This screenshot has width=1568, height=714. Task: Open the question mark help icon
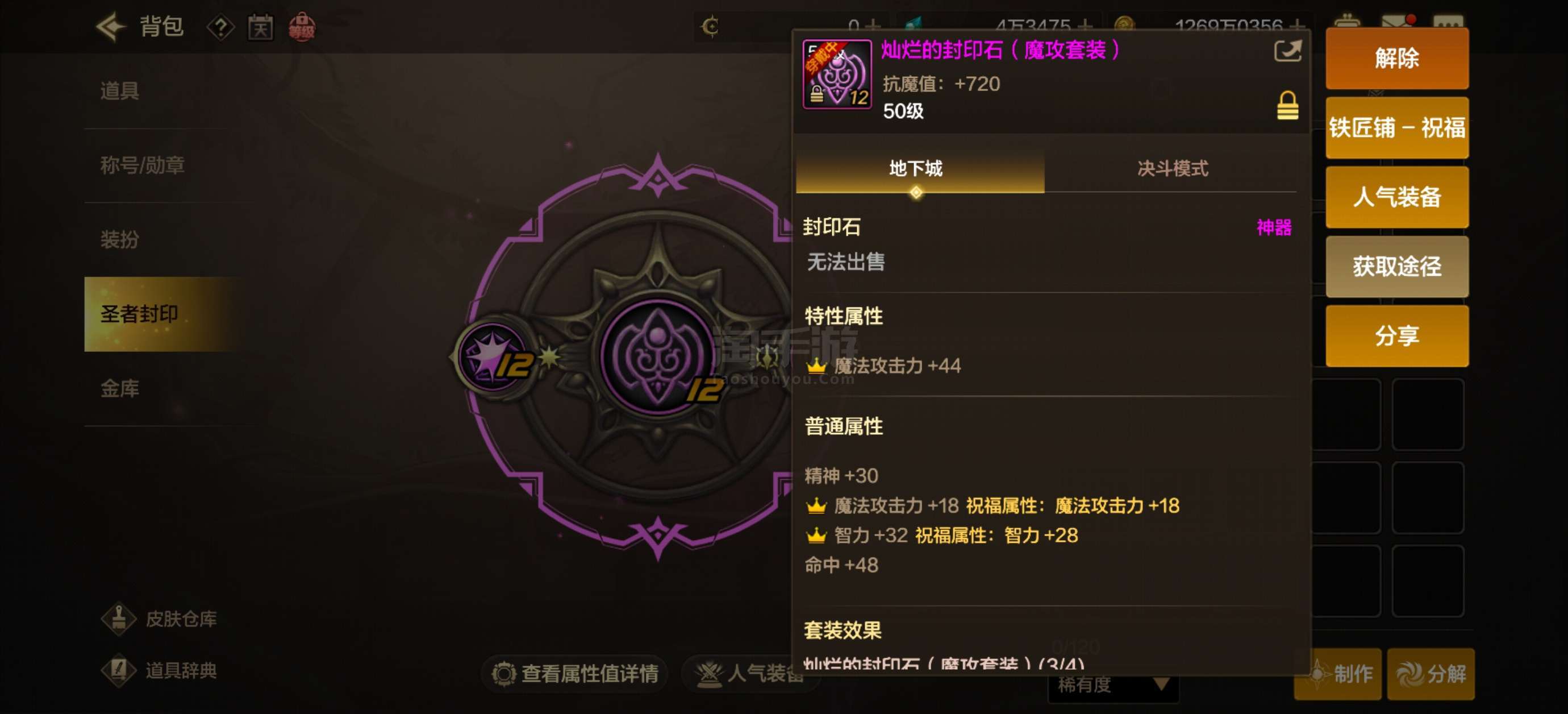(220, 27)
